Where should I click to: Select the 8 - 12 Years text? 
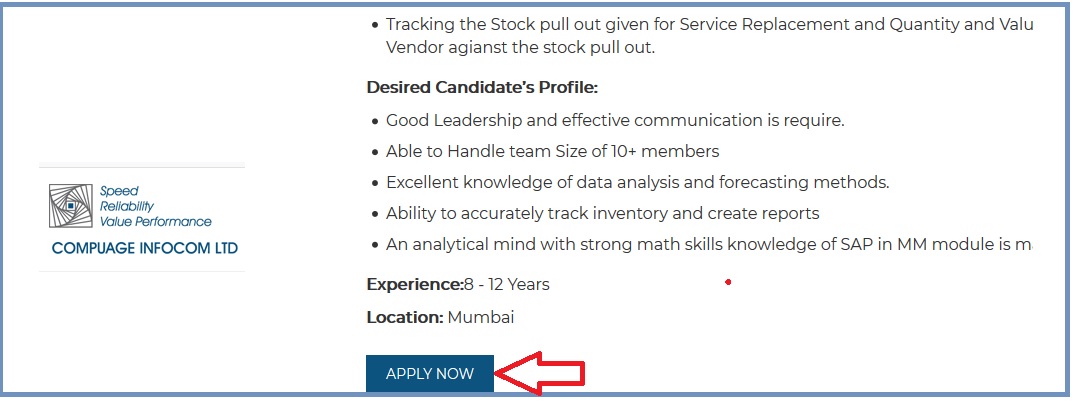507,284
